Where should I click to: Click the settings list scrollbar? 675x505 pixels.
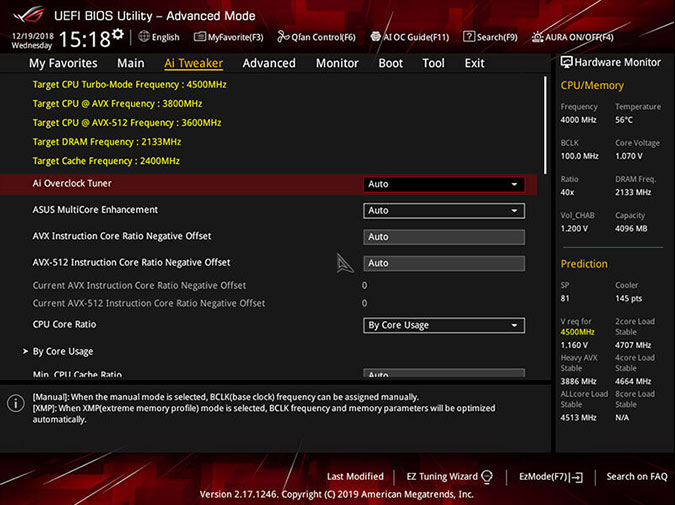point(545,125)
